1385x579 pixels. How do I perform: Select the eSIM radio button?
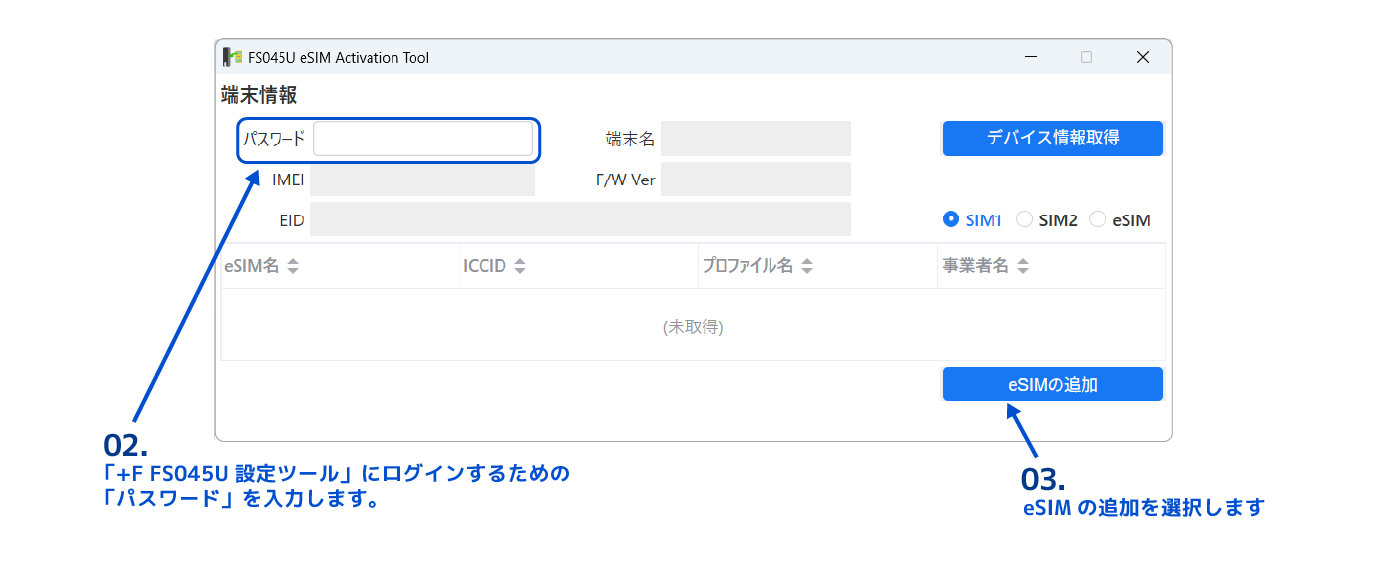pos(1097,220)
